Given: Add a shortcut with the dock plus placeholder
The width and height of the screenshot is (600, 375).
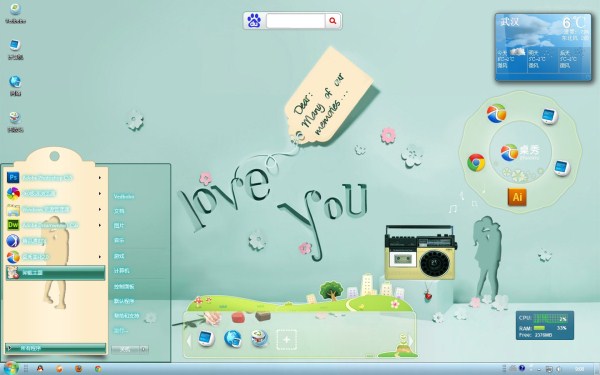Looking at the screenshot, I should (287, 339).
